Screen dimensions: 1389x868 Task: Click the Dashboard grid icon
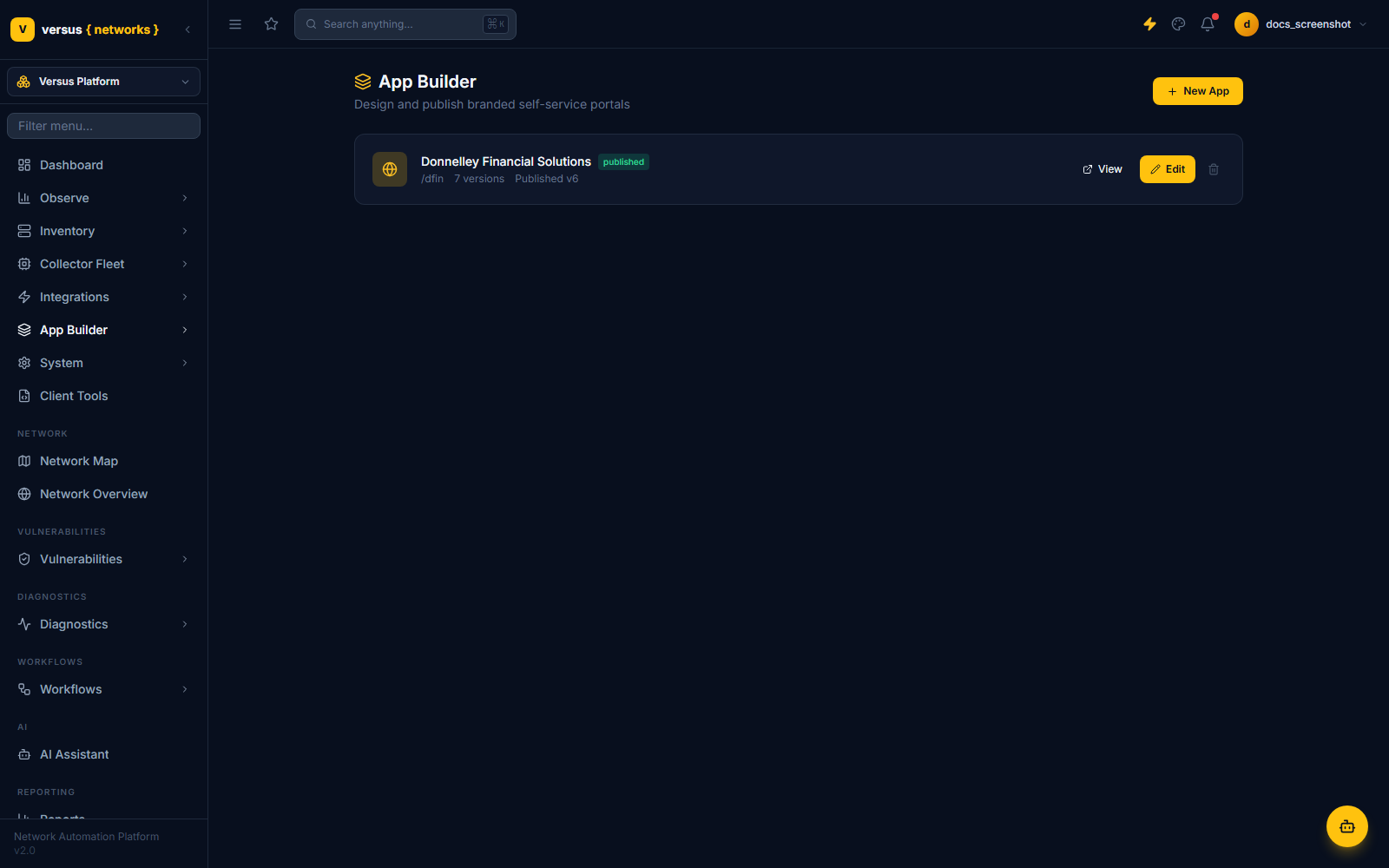pos(24,165)
